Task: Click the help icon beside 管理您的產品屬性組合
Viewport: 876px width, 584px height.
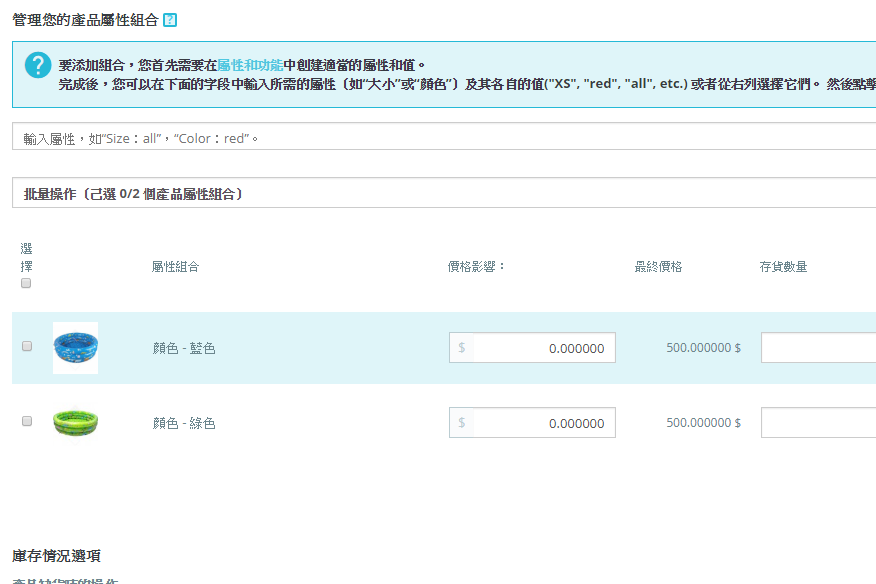Action: click(x=170, y=20)
